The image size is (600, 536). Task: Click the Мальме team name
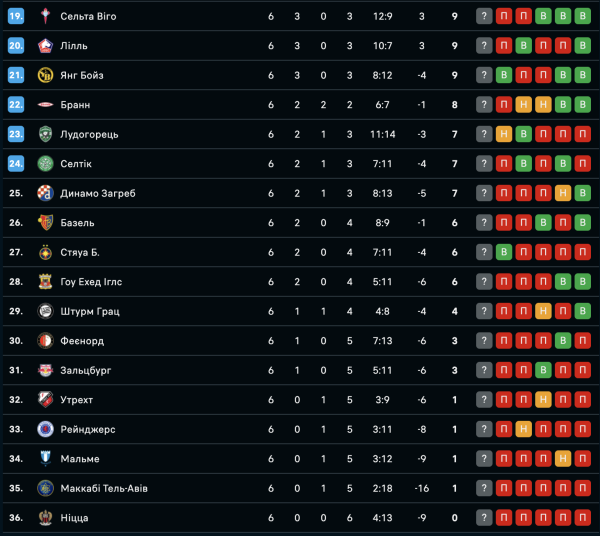[x=79, y=459]
